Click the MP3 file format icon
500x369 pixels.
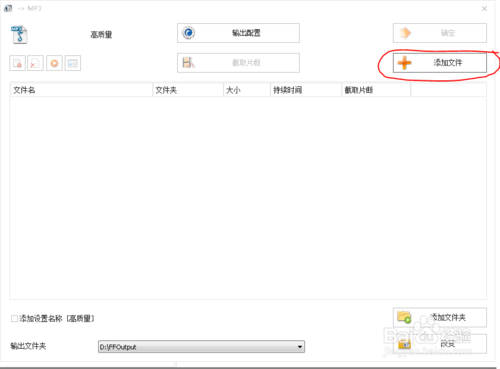click(19, 35)
